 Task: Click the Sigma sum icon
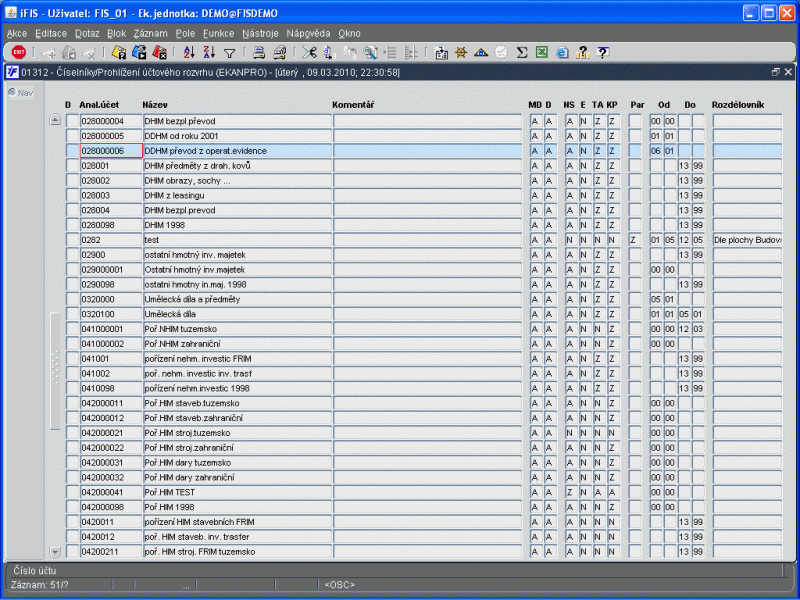pos(521,52)
